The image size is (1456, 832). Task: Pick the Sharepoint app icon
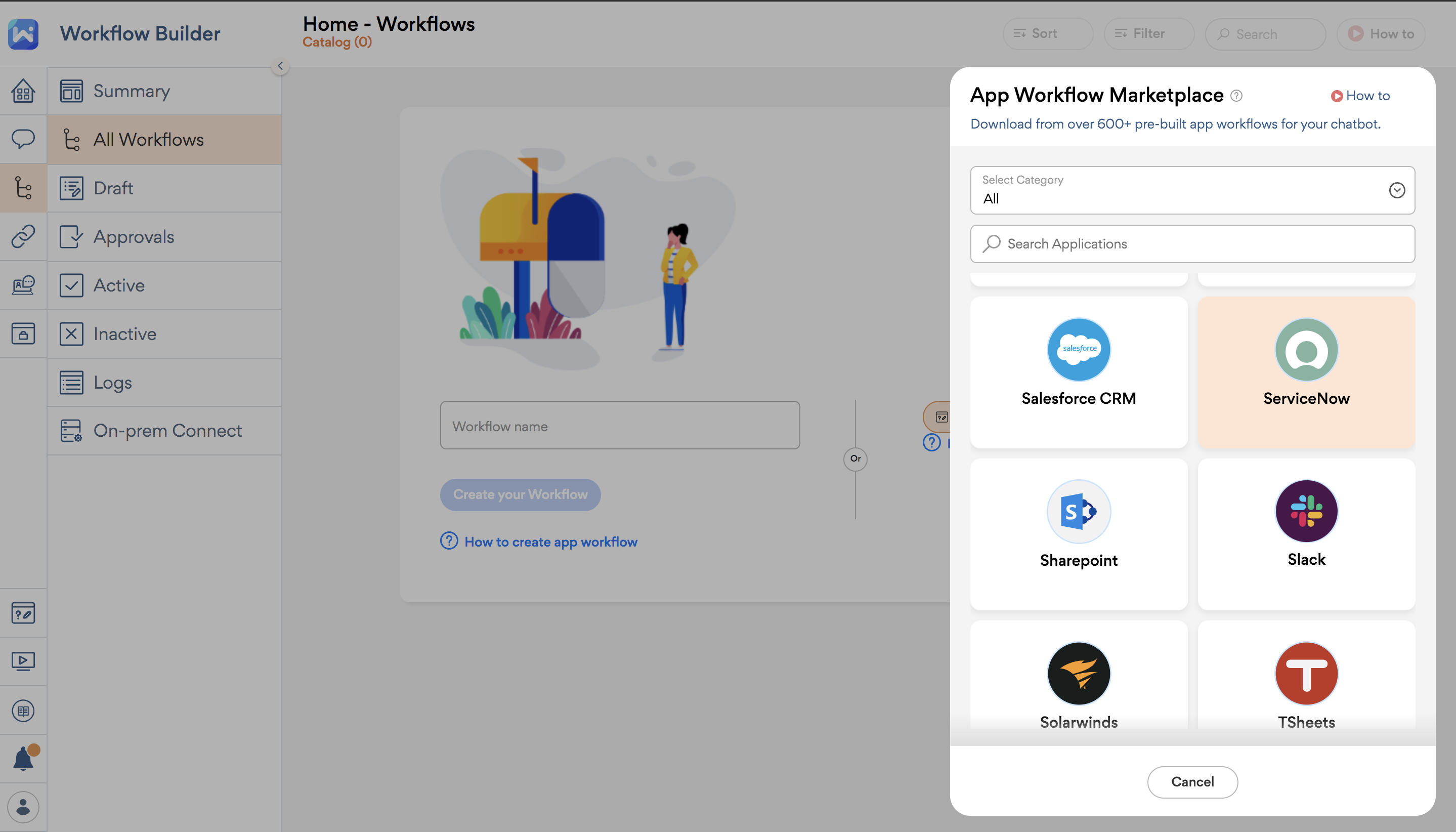tap(1079, 512)
